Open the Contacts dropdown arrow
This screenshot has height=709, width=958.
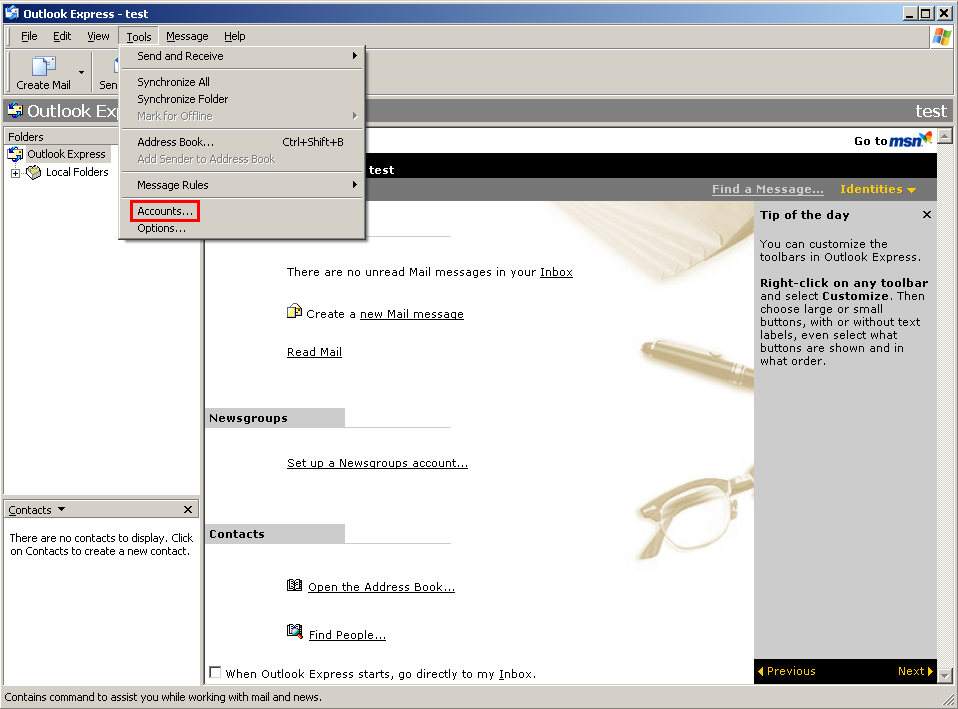[x=62, y=509]
